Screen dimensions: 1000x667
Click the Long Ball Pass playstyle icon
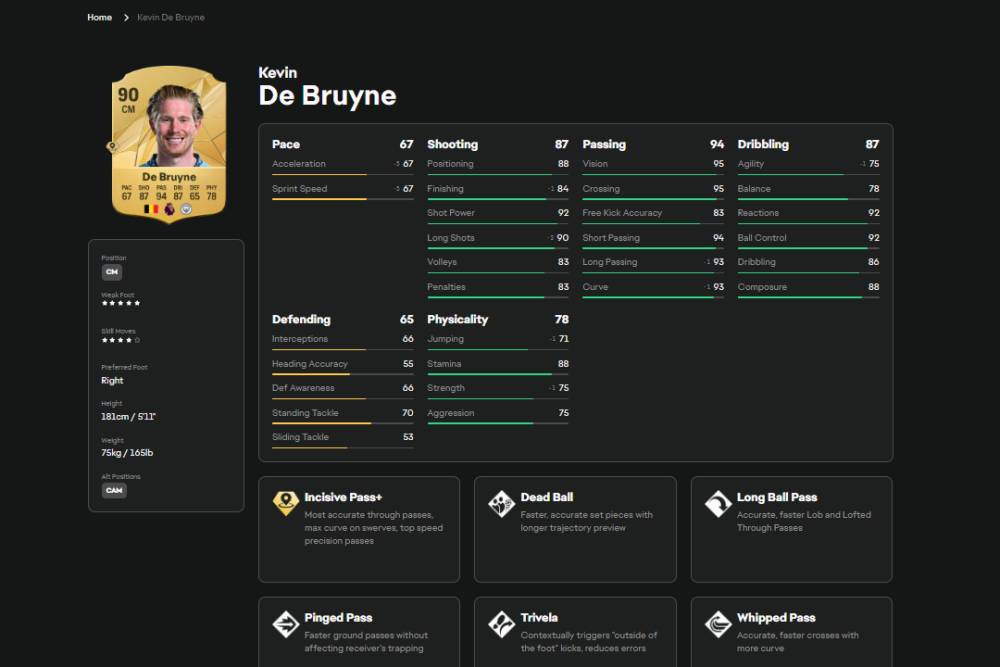point(717,503)
